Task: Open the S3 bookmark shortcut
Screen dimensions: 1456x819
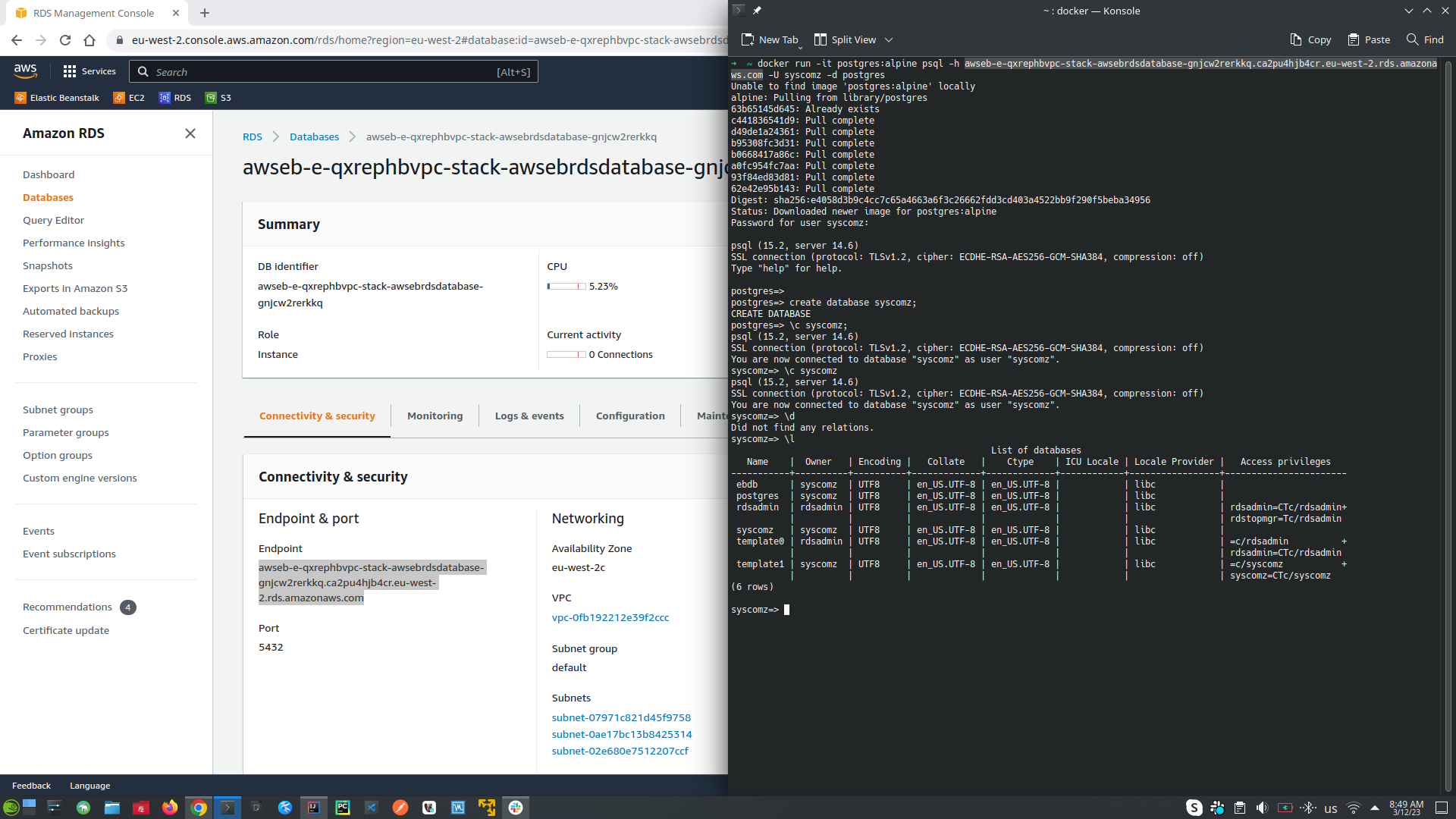Action: (x=218, y=98)
